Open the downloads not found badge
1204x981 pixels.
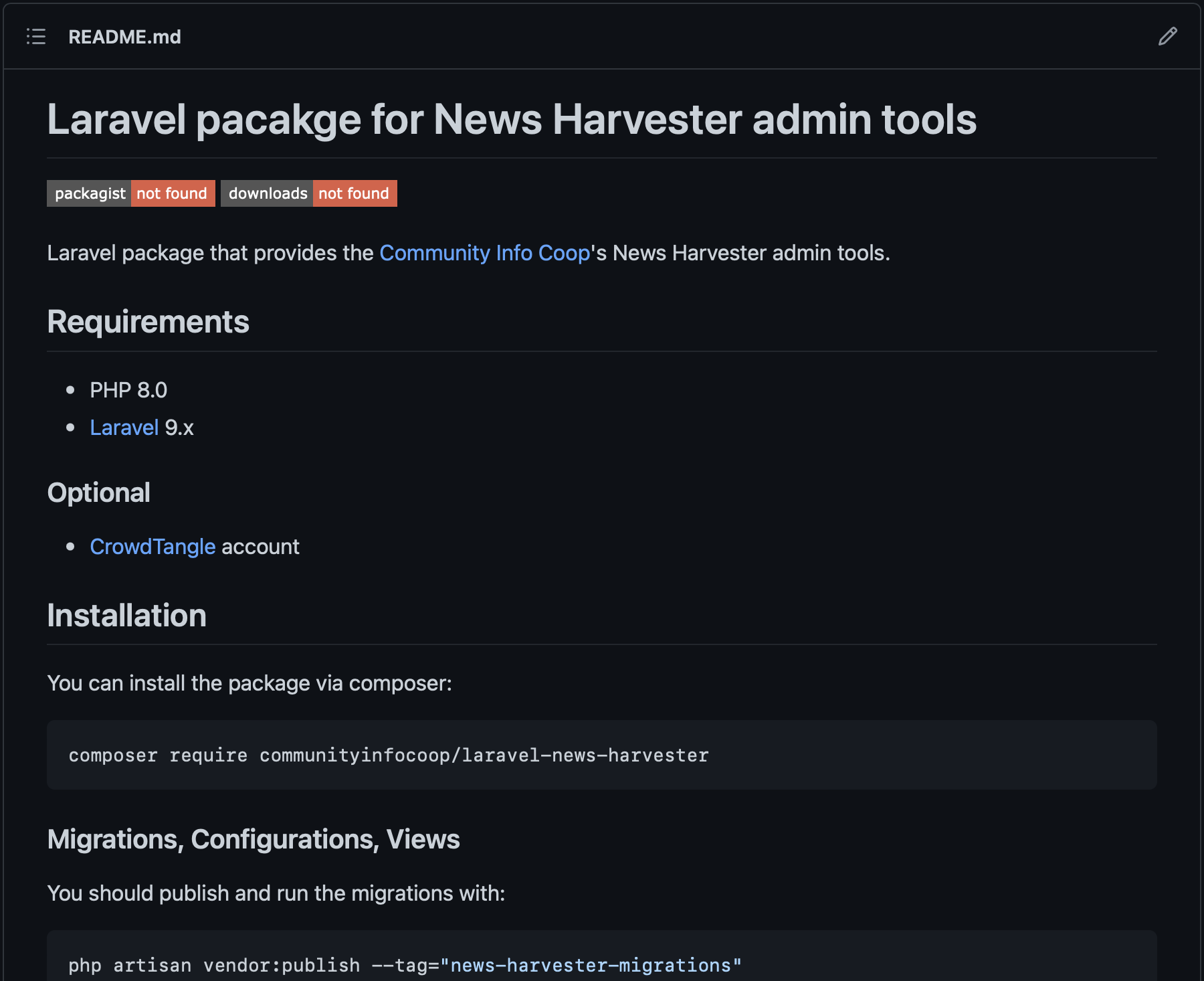coord(308,193)
